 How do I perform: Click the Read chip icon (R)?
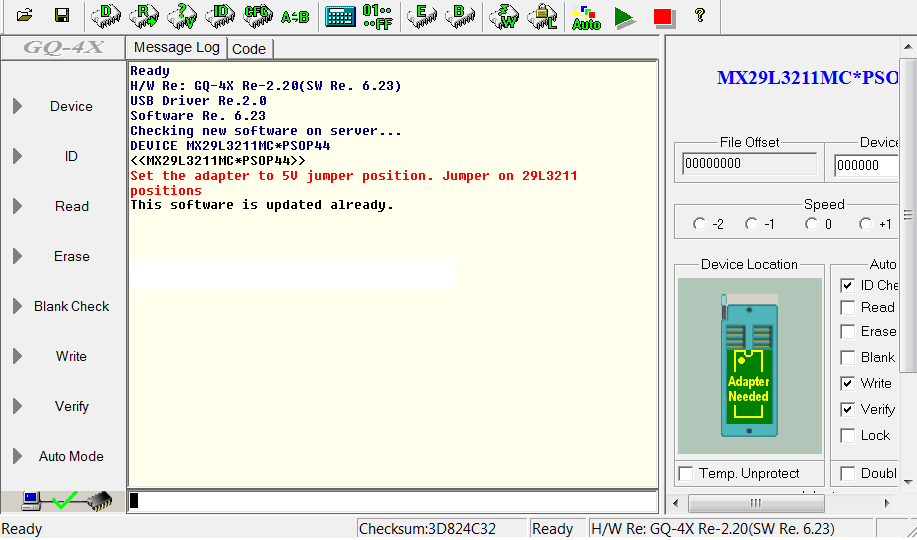click(144, 16)
